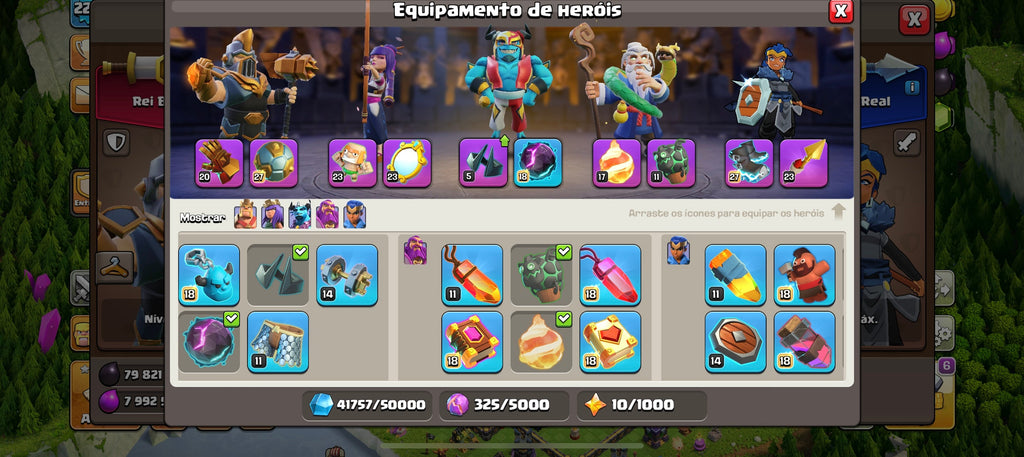Click the starry ore 10/1000 counter
1024x457 pixels.
[x=642, y=405]
